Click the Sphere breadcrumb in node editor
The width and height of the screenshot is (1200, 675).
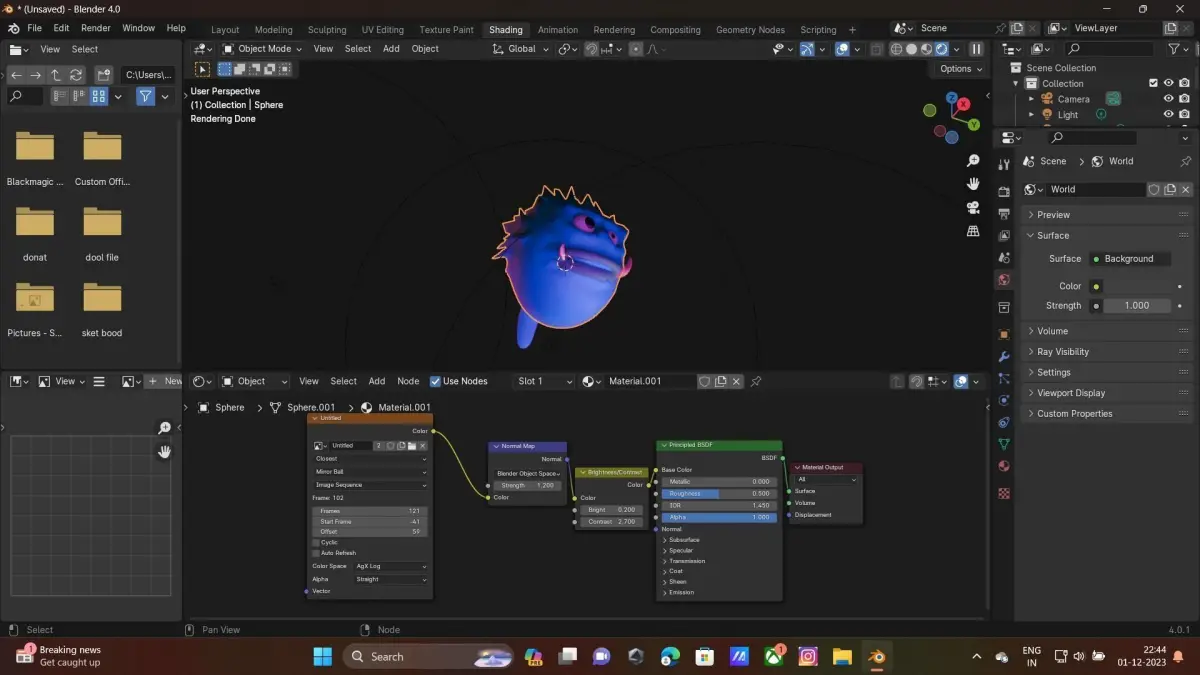tap(221, 407)
